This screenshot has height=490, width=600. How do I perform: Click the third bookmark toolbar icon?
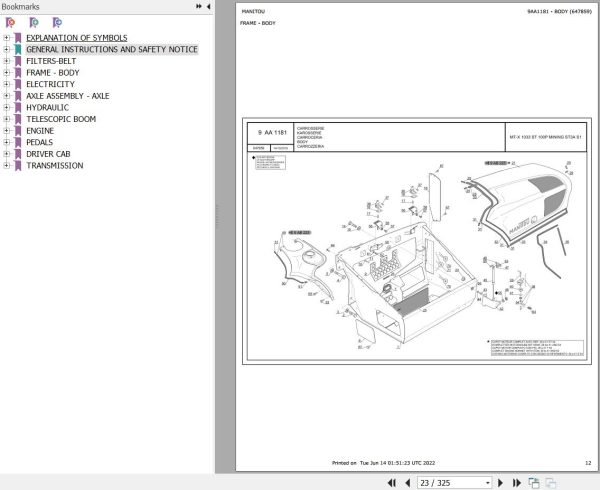[57, 23]
